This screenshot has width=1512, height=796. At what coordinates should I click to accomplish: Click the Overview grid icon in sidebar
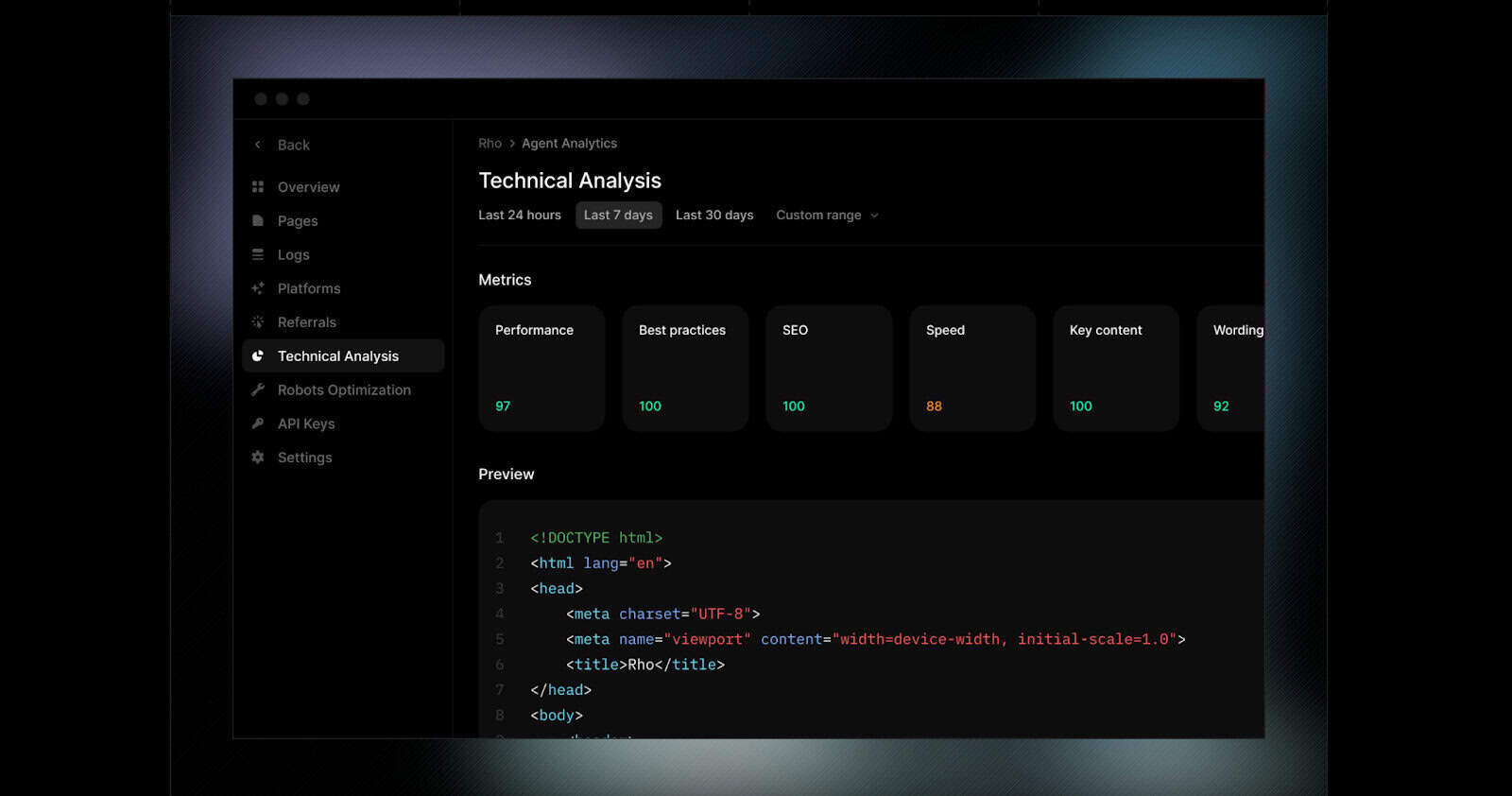coord(258,187)
